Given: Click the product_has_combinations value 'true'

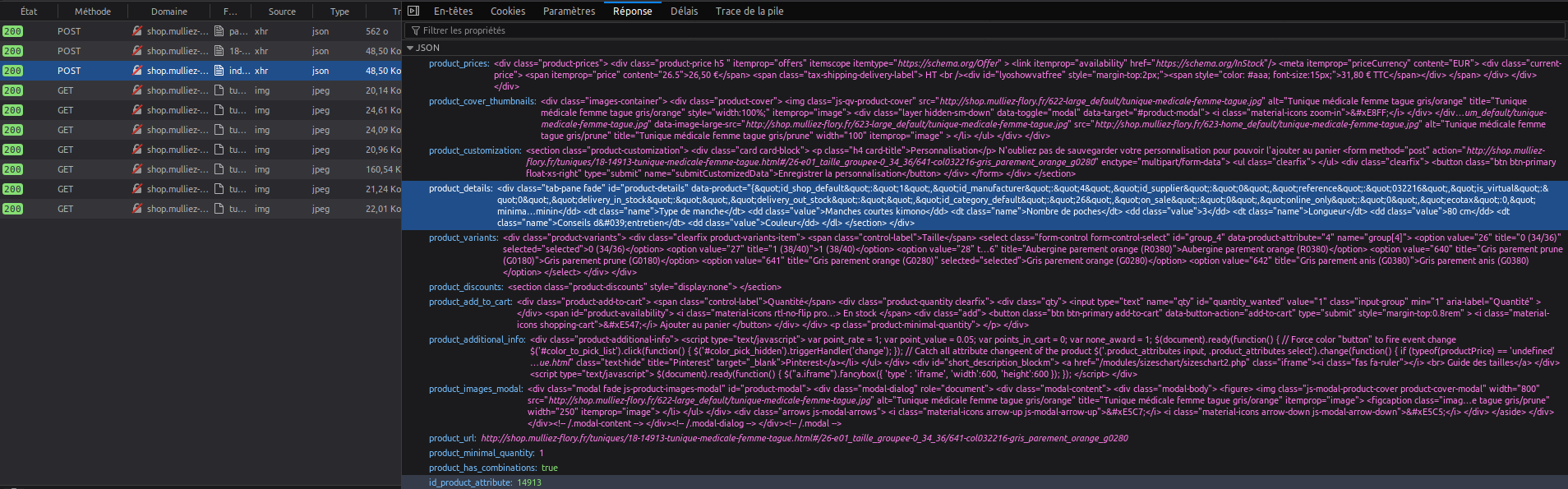Looking at the screenshot, I should pos(550,468).
